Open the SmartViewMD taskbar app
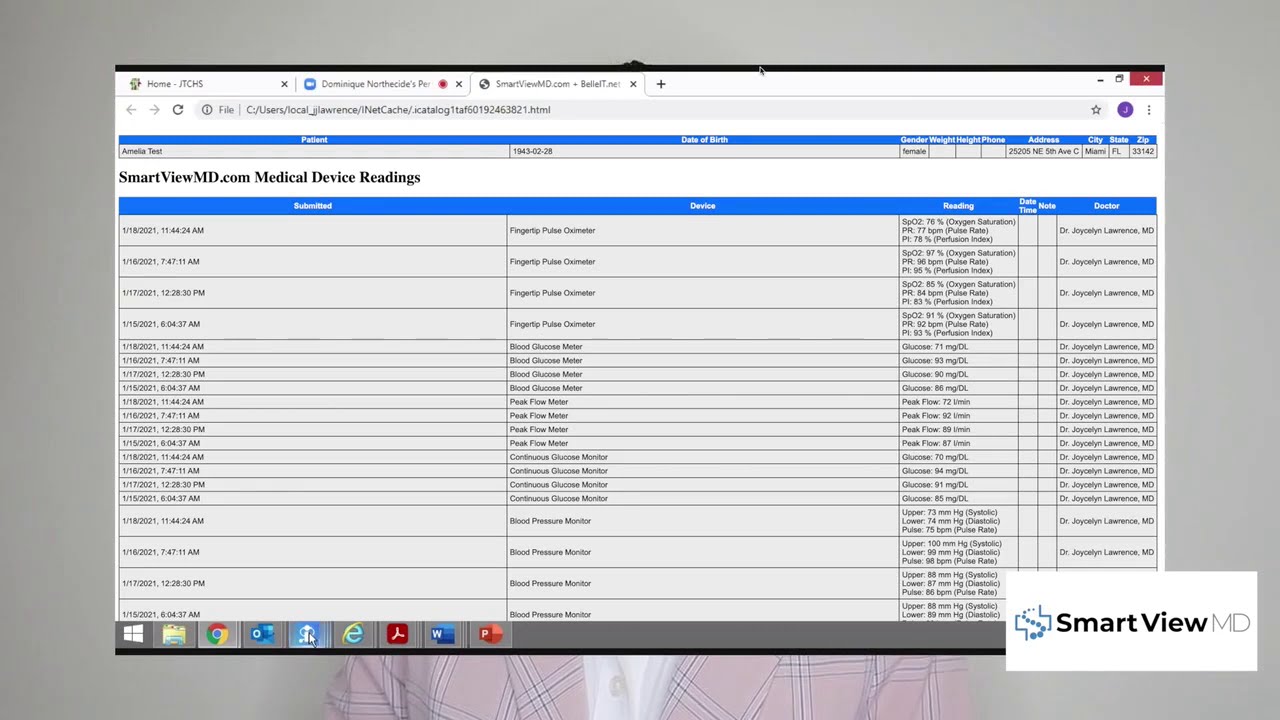Screen dimensions: 1280x720 tap(306, 634)
